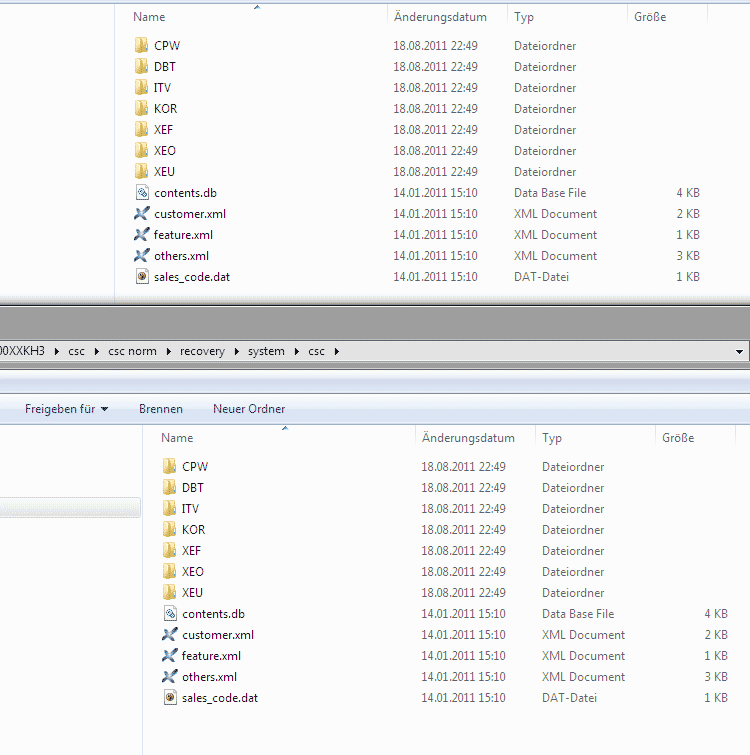Click feature.xml file name in upper window
This screenshot has width=750, height=755.
point(183,234)
